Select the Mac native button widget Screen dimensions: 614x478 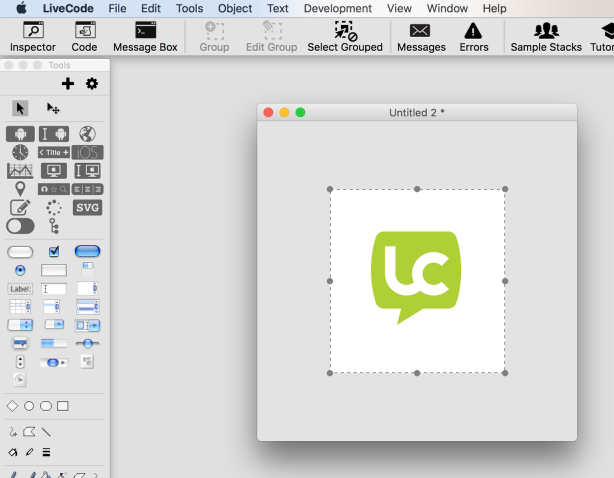[x=54, y=171]
